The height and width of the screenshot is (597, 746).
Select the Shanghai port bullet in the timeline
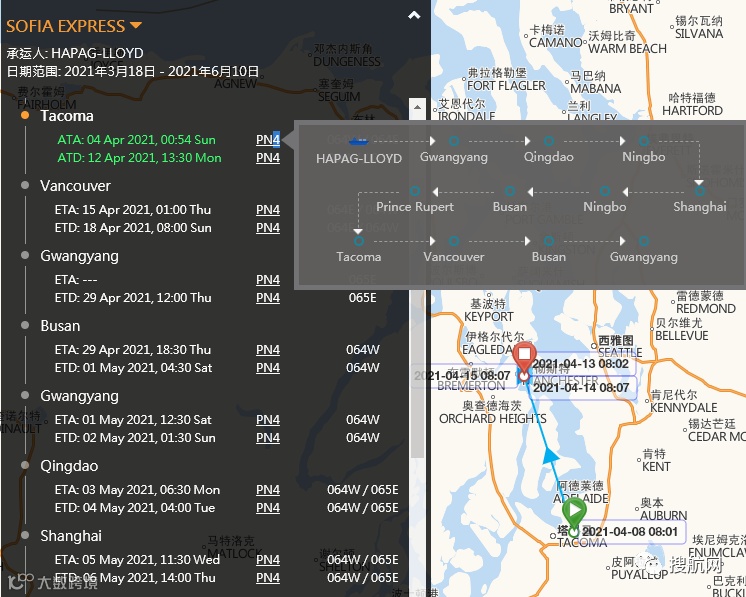point(25,535)
